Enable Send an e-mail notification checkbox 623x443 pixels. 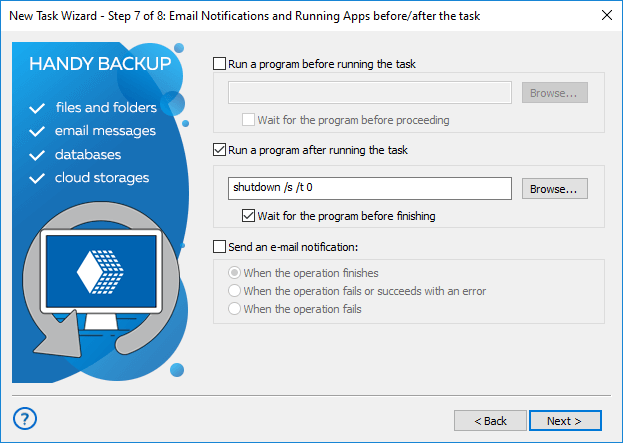point(220,246)
